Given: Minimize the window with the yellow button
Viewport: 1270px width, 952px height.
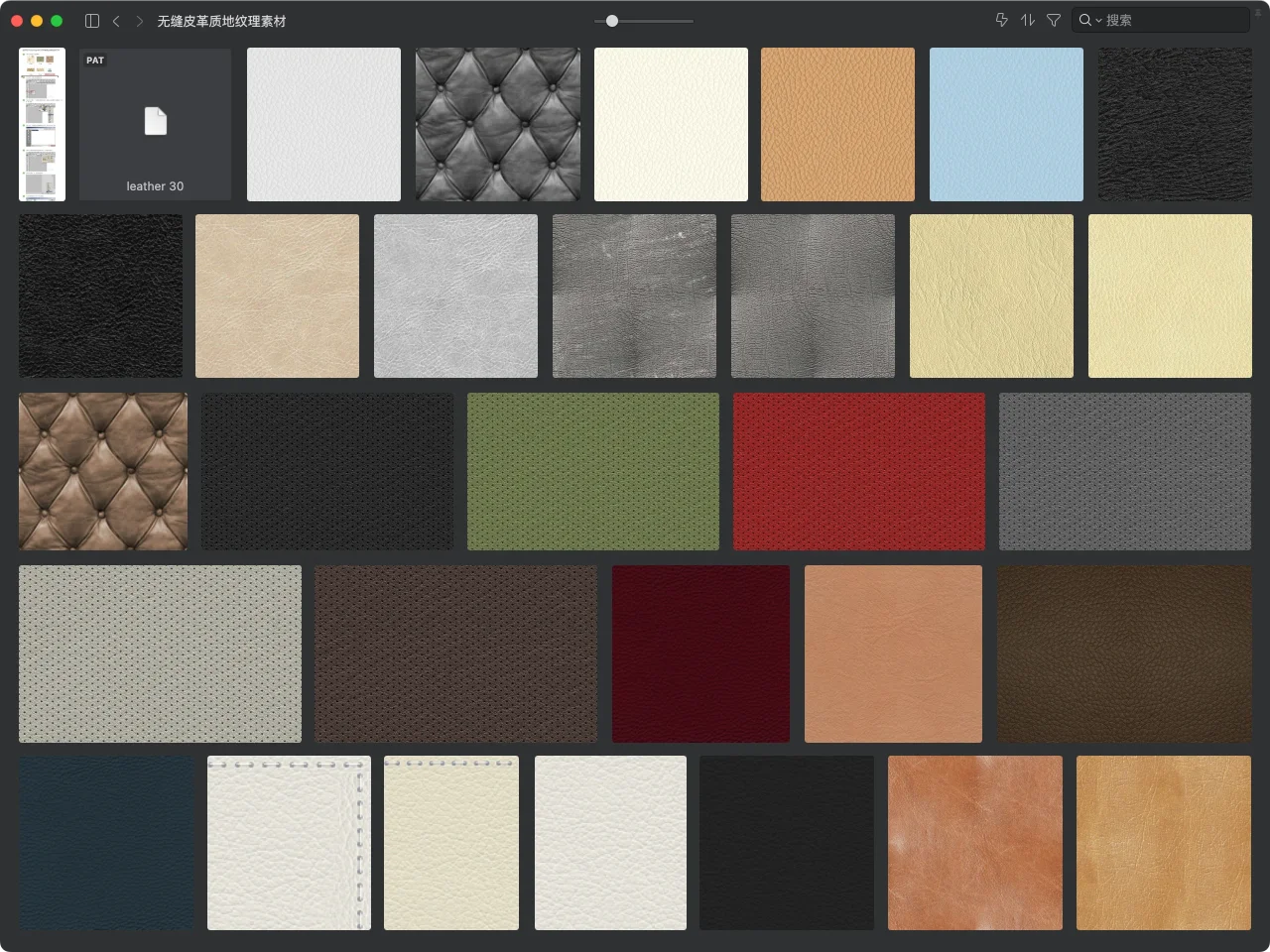Looking at the screenshot, I should (37, 21).
